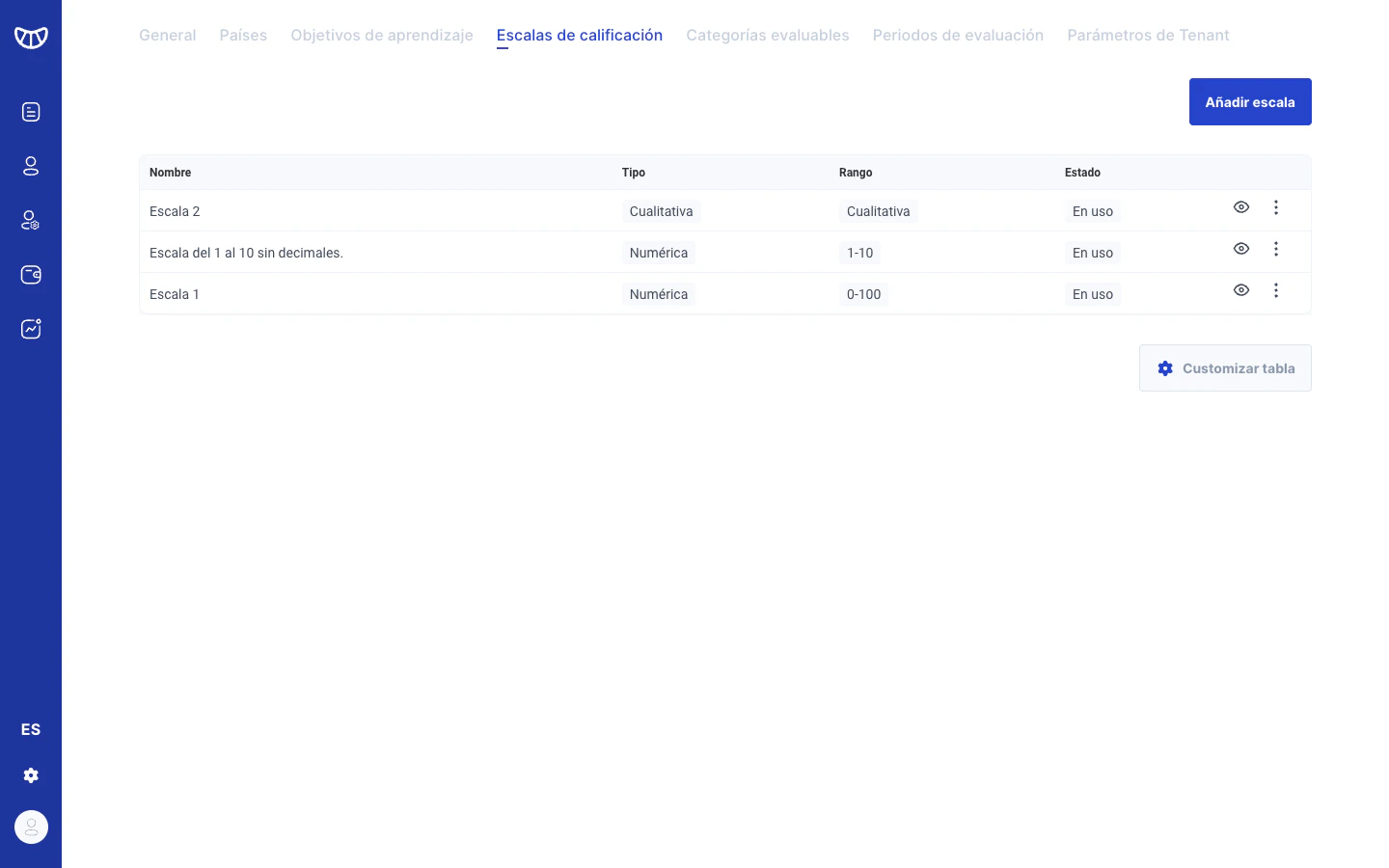Click the 0-100 range tag
The image size is (1389, 868).
coord(864,294)
